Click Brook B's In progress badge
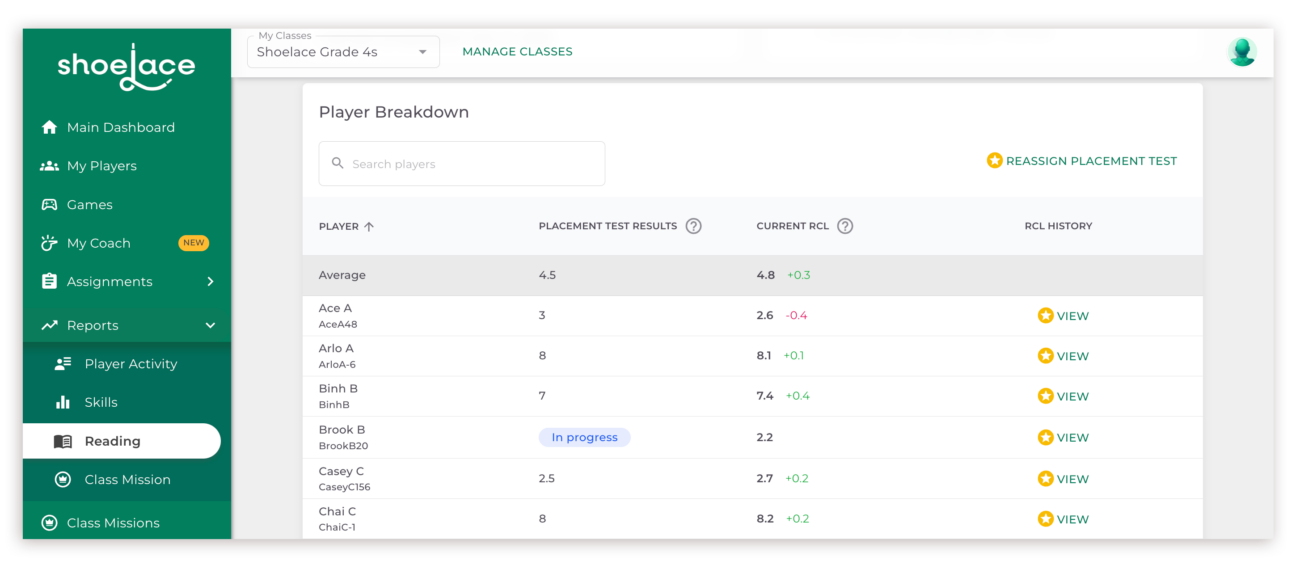This screenshot has height=569, width=1300. (584, 438)
